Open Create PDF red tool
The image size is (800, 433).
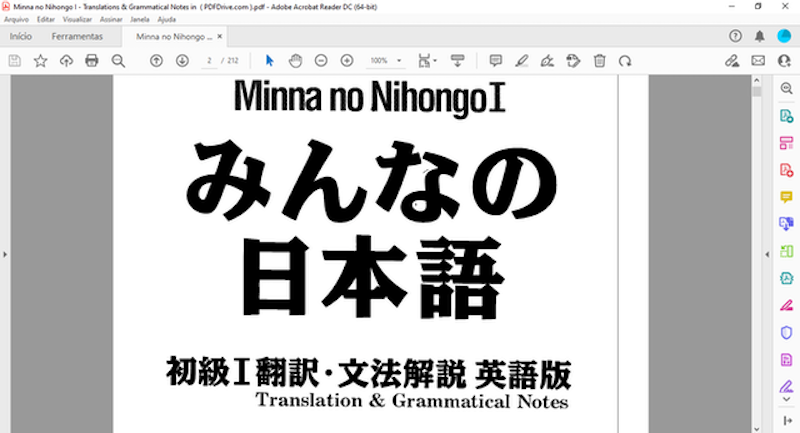[786, 170]
